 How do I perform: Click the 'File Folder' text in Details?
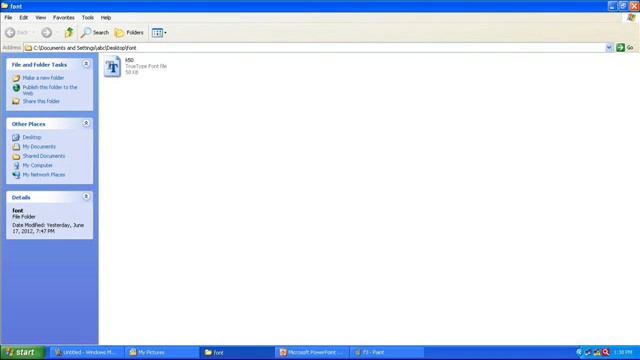(x=24, y=217)
